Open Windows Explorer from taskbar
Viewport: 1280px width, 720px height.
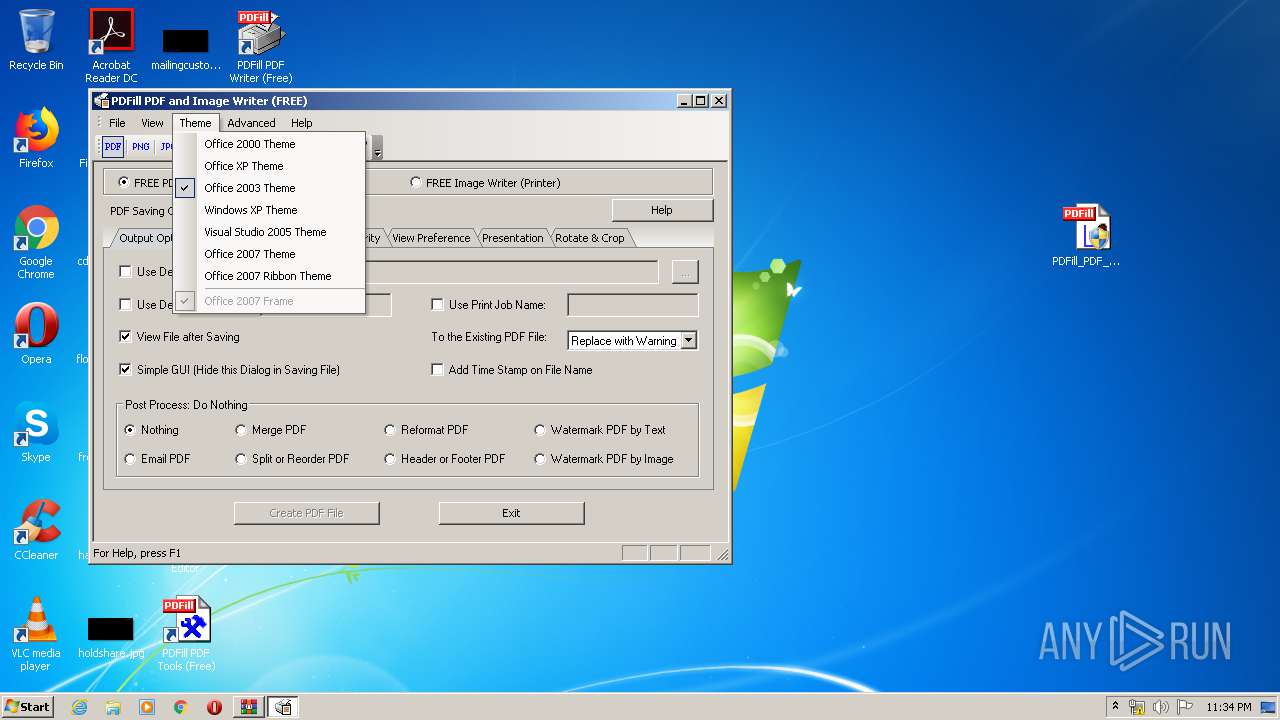113,707
